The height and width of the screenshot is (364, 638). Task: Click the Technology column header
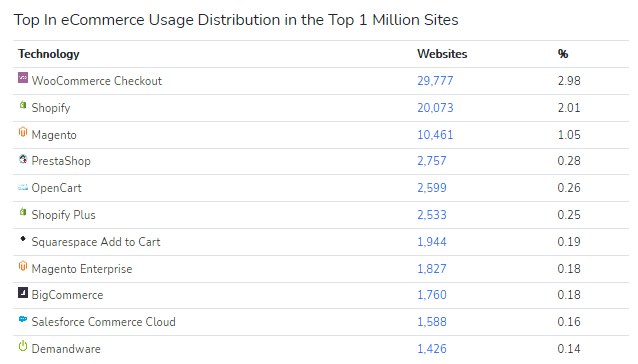(x=49, y=54)
